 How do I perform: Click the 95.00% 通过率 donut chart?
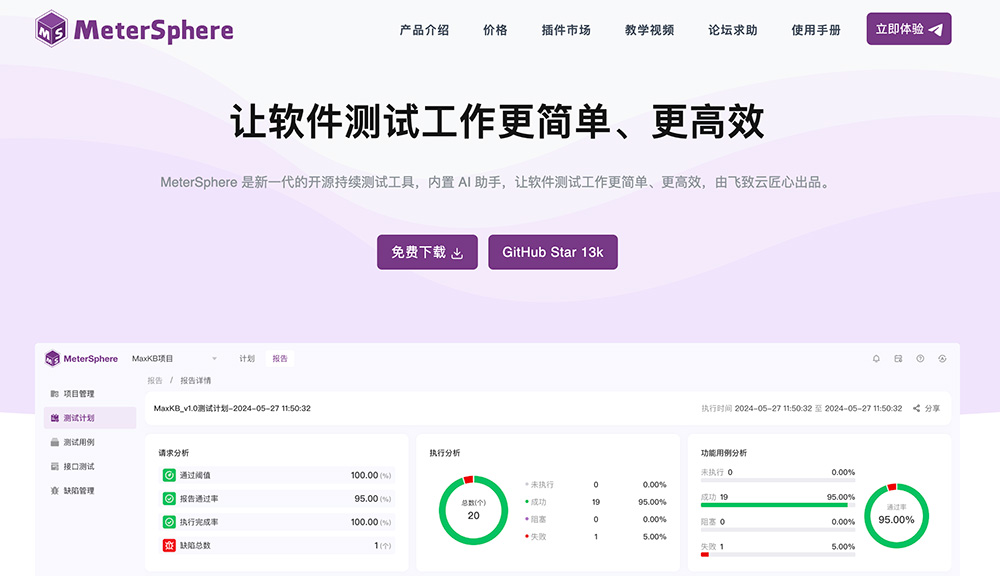click(896, 516)
